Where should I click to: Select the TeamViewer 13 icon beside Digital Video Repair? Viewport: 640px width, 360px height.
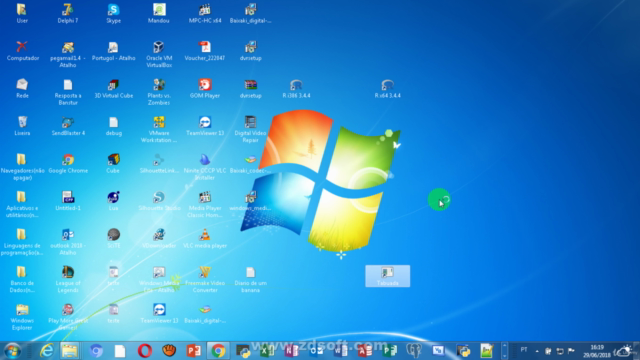[x=205, y=126]
